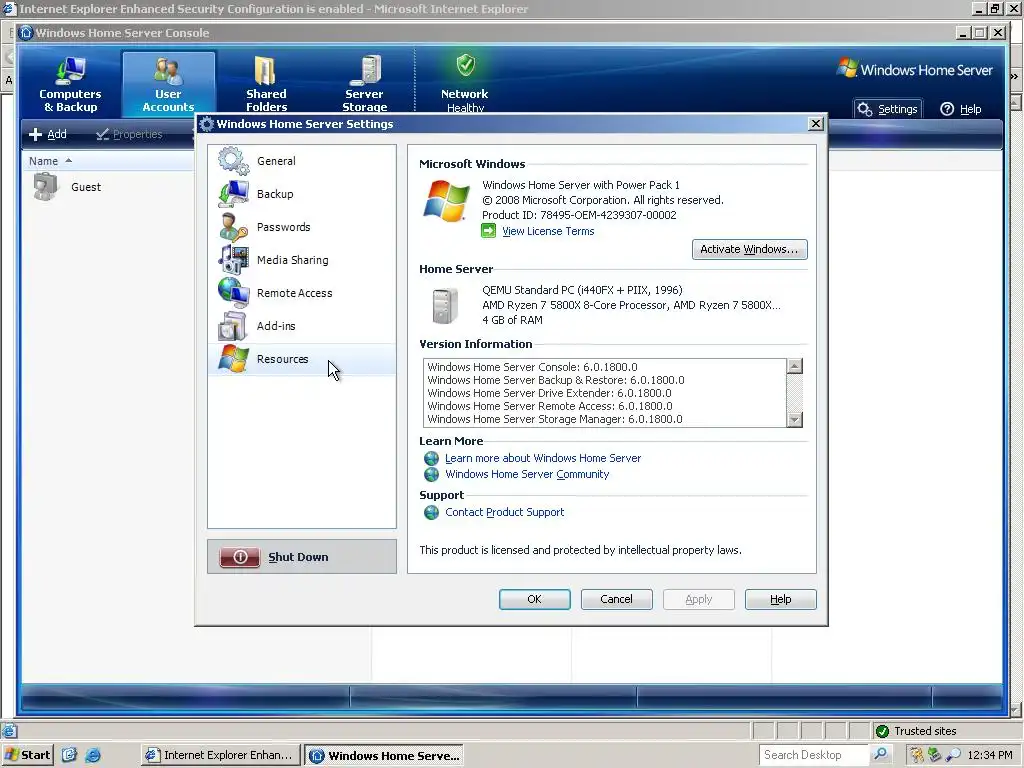Click globe icon beside Contact Product Support
The width and height of the screenshot is (1024, 768).
(432, 513)
